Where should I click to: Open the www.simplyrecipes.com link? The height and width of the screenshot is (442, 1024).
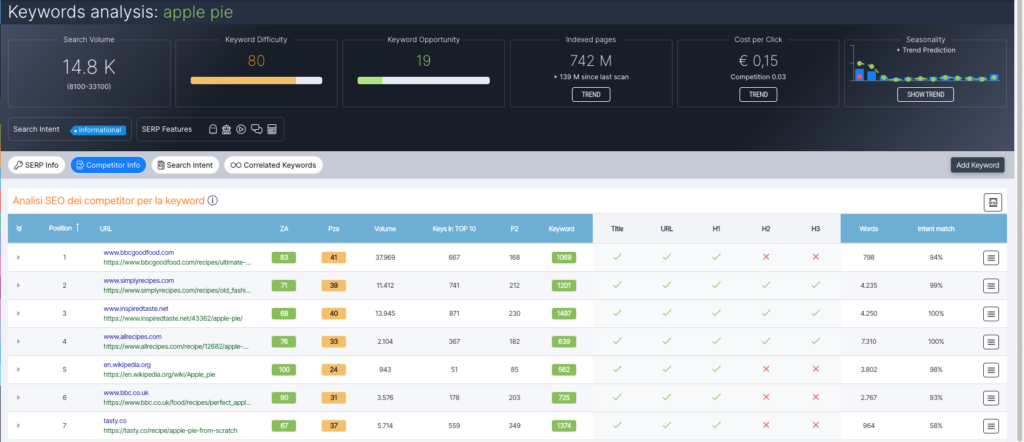138,280
